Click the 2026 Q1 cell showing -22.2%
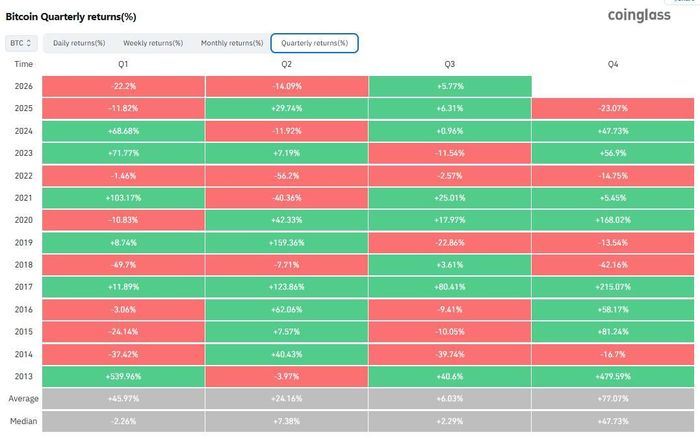Viewport: 700px width, 439px height. (123, 86)
